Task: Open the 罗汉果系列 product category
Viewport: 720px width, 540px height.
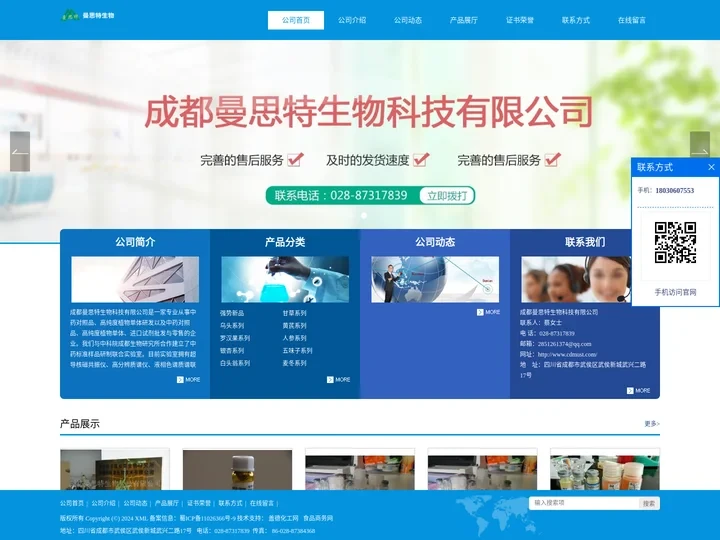Action: [235, 338]
